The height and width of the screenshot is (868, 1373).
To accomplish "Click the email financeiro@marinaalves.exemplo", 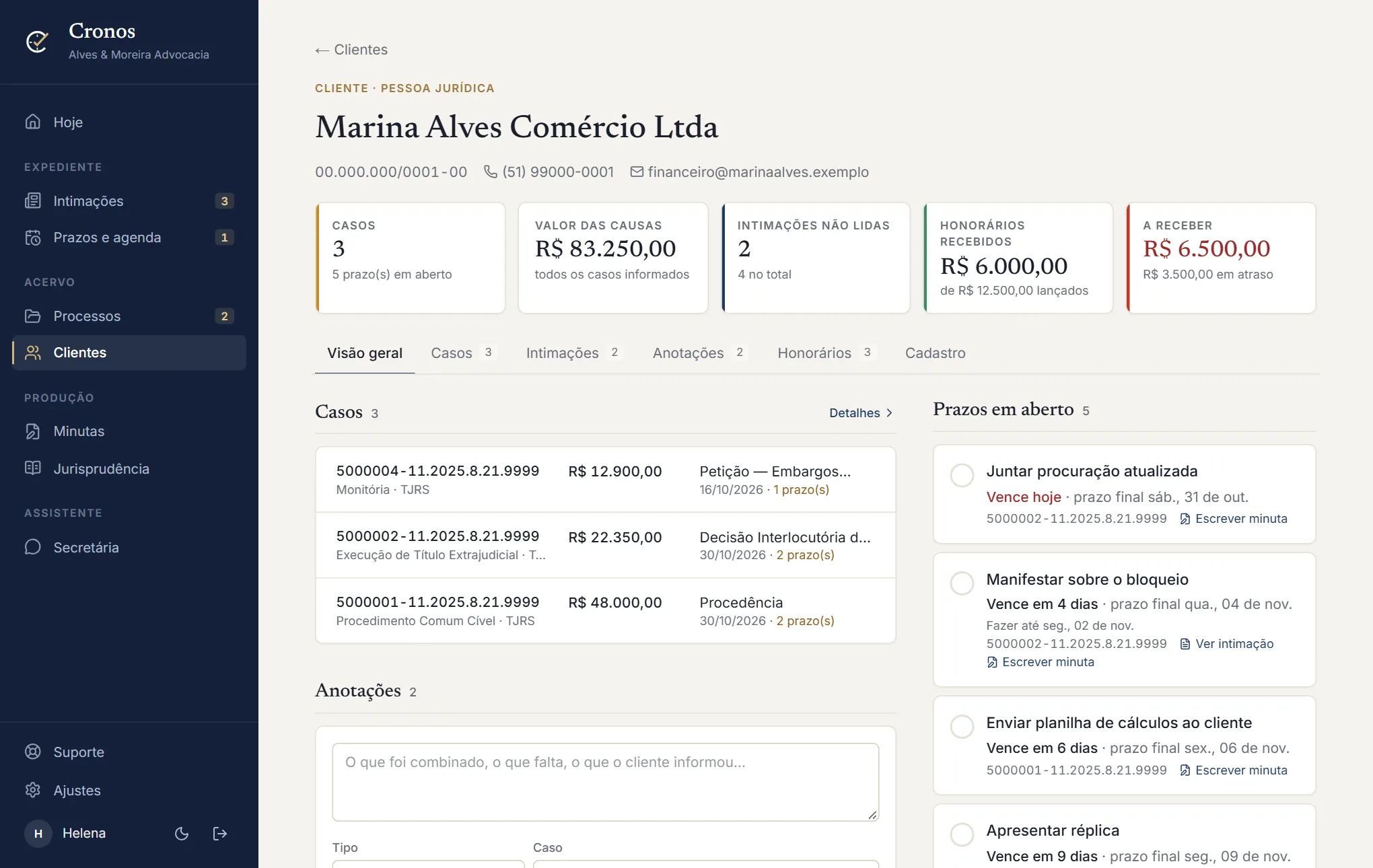I will point(758,172).
